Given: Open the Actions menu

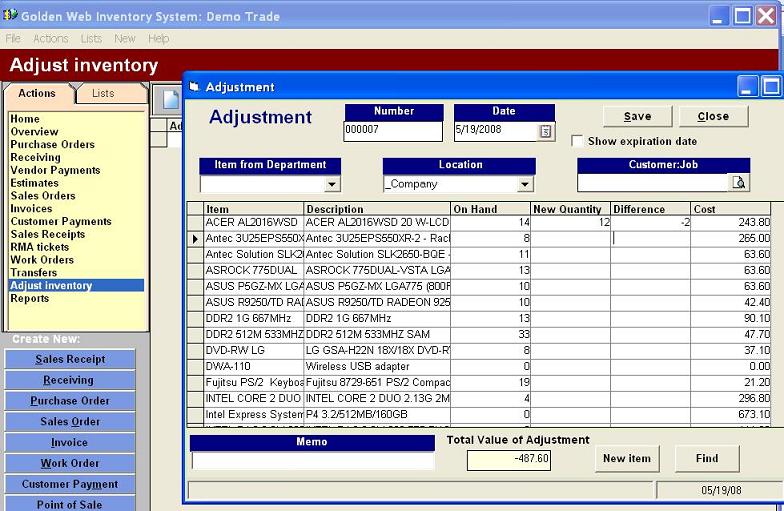Looking at the screenshot, I should pyautogui.click(x=50, y=38).
